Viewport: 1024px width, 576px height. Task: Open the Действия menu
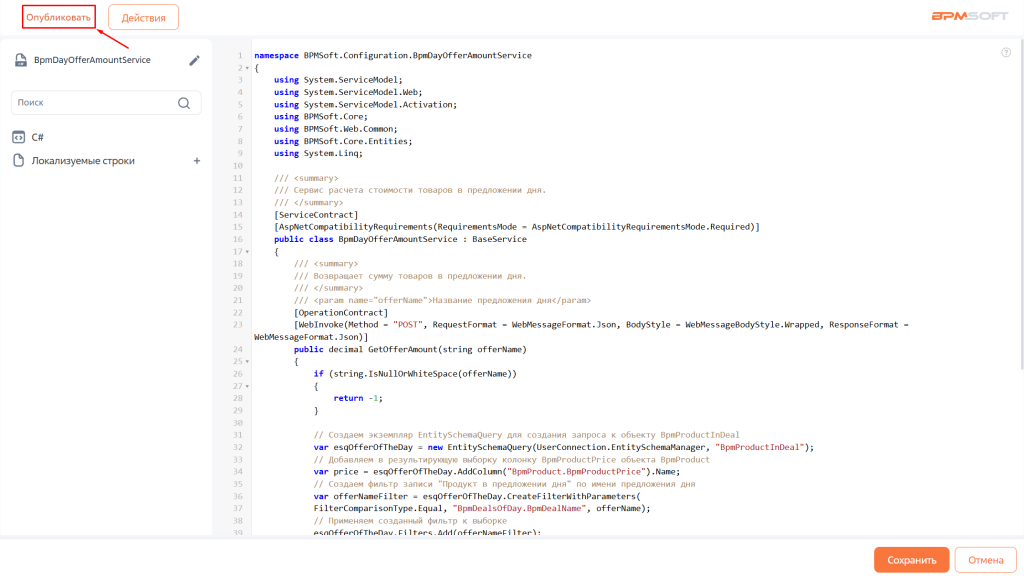point(143,17)
